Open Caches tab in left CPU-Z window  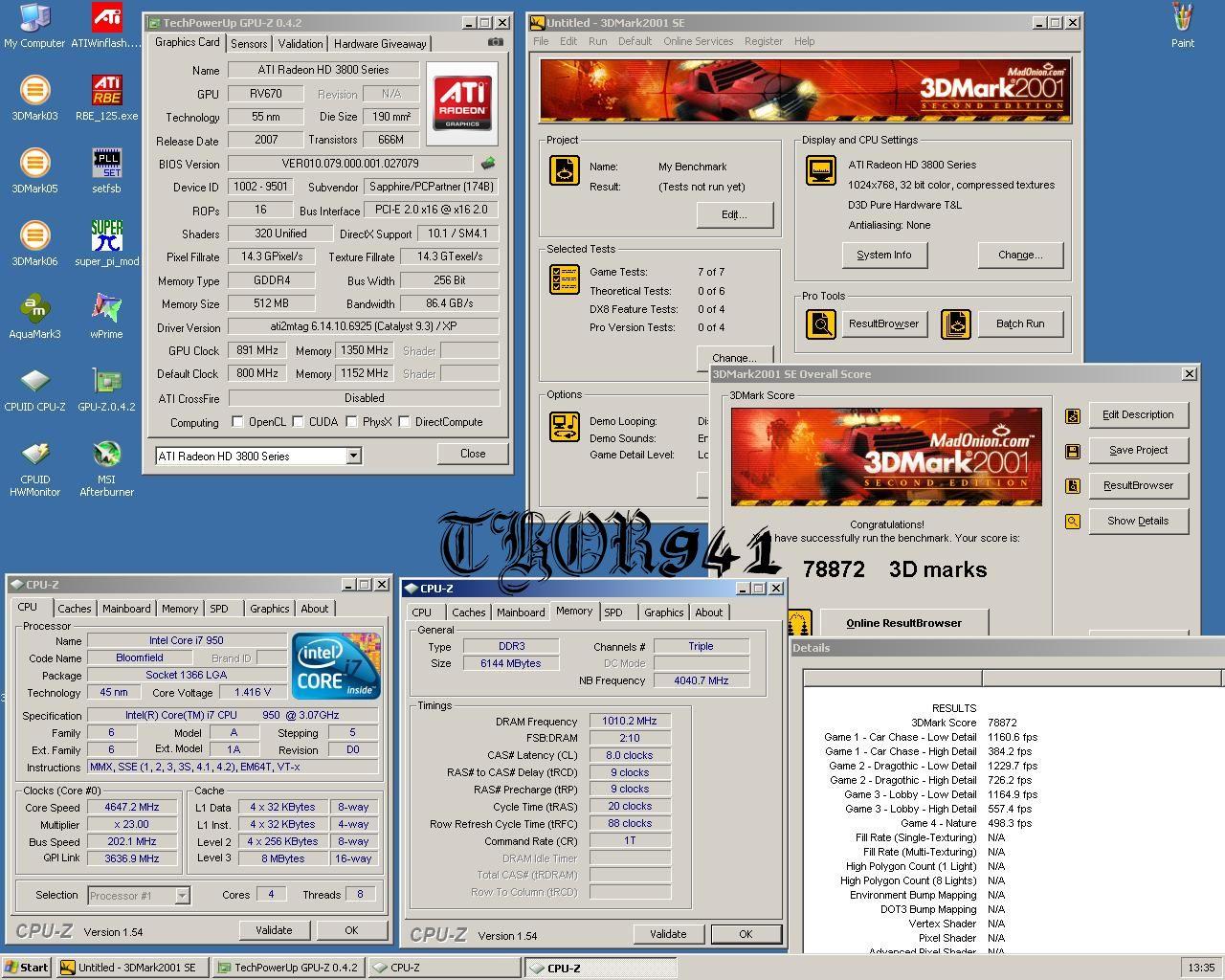74,609
